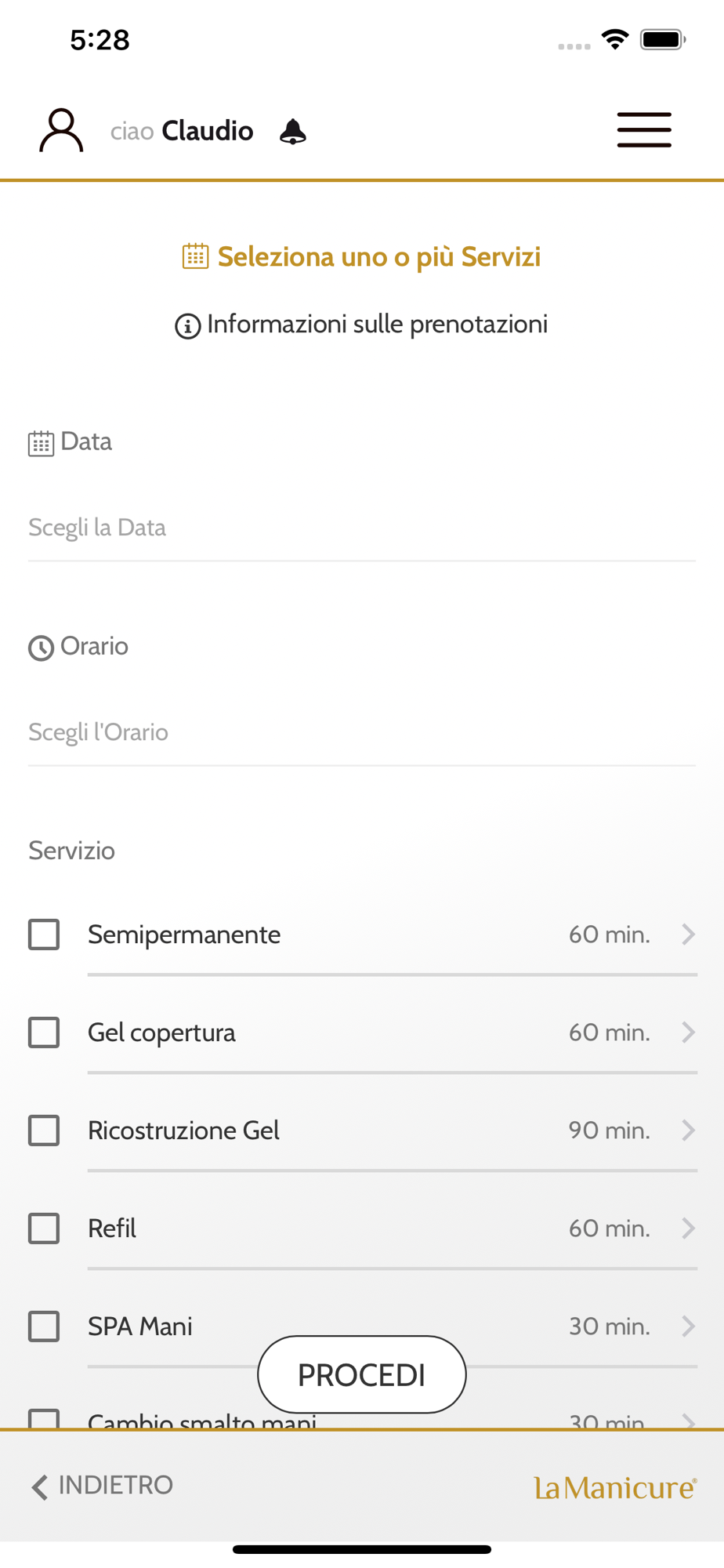Viewport: 724px width, 1568px height.
Task: Click the laManicure logo
Action: (615, 1487)
